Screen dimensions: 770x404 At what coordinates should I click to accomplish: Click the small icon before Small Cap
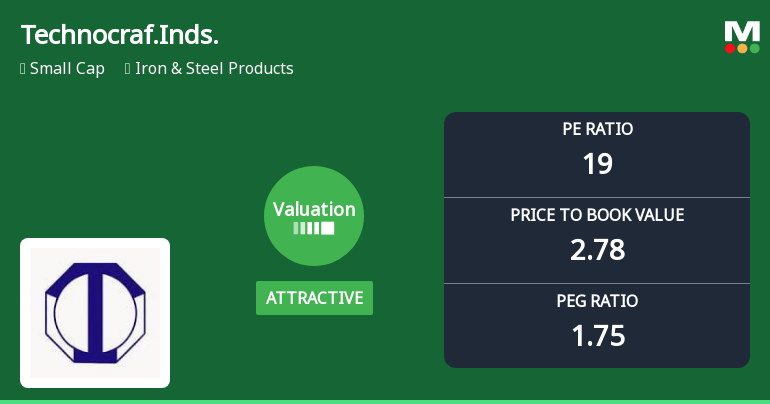(x=23, y=69)
